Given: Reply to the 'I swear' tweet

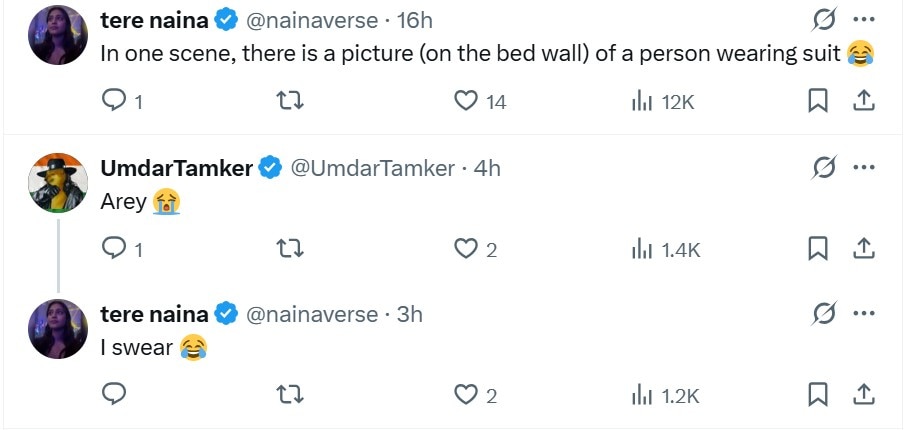Looking at the screenshot, I should pyautogui.click(x=115, y=396).
